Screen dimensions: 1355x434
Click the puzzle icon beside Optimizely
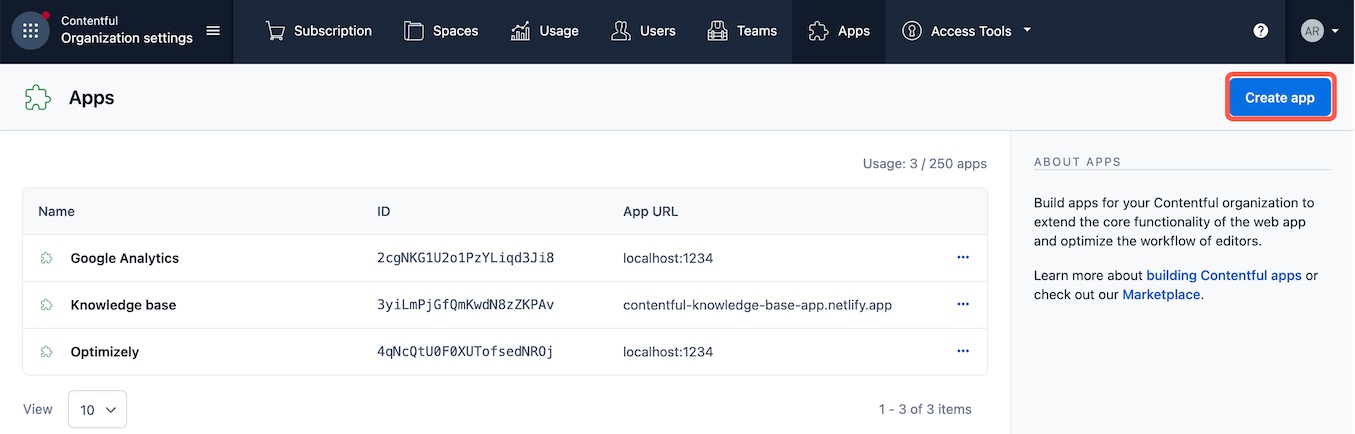click(46, 352)
